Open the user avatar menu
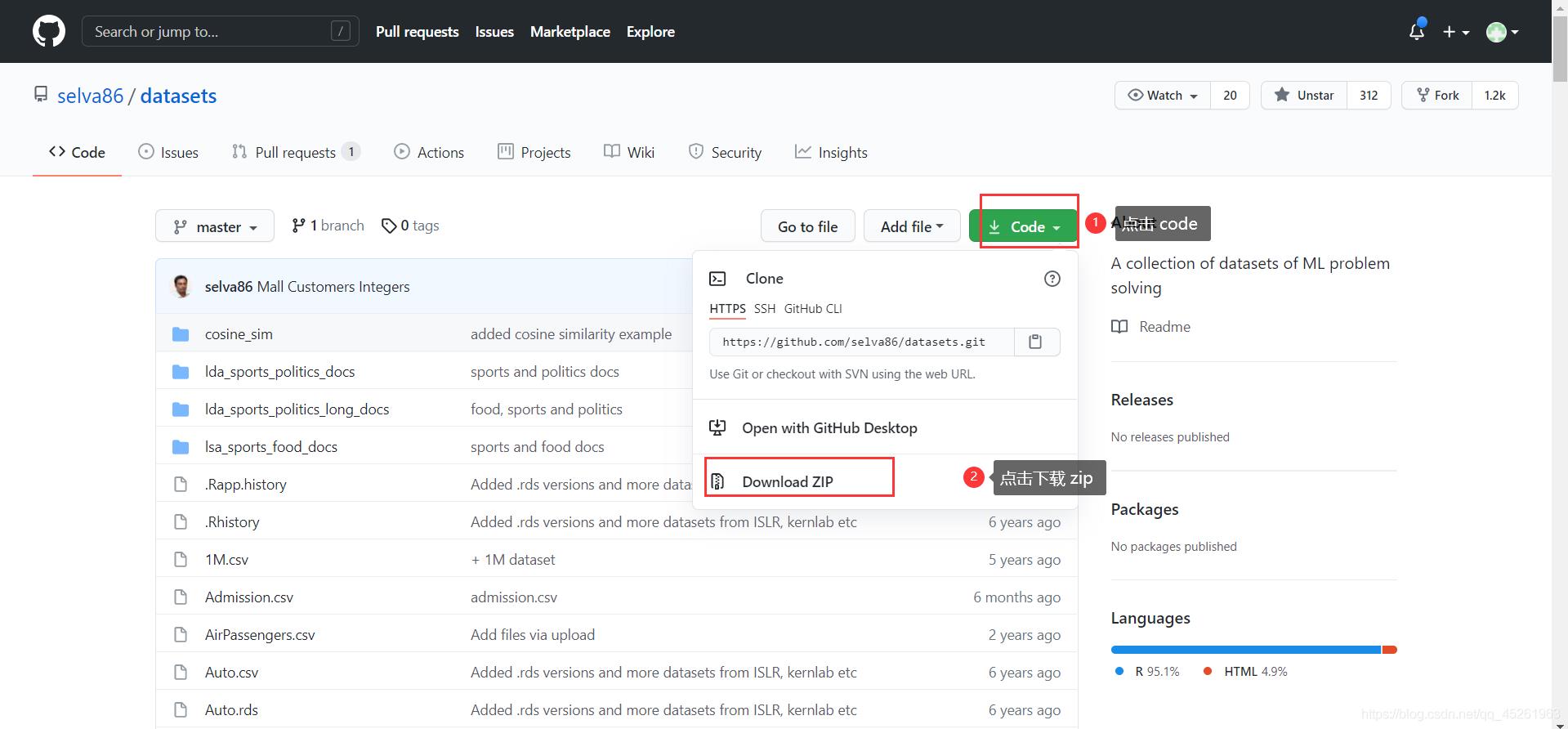This screenshot has width=1568, height=729. [x=1502, y=32]
